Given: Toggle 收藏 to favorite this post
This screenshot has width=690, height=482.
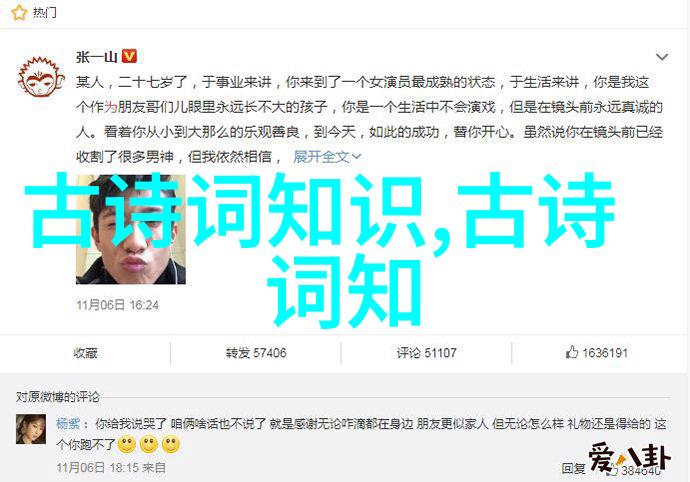Looking at the screenshot, I should (x=85, y=353).
